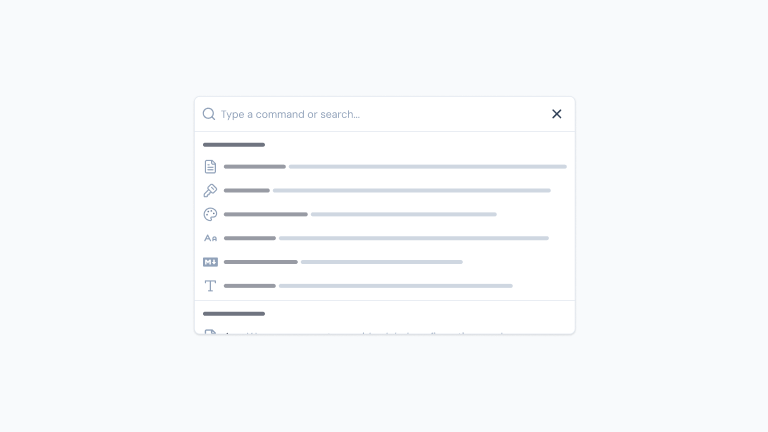Viewport: 768px width, 432px height.
Task: Choose the description bar in the T icon row
Action: pos(395,286)
